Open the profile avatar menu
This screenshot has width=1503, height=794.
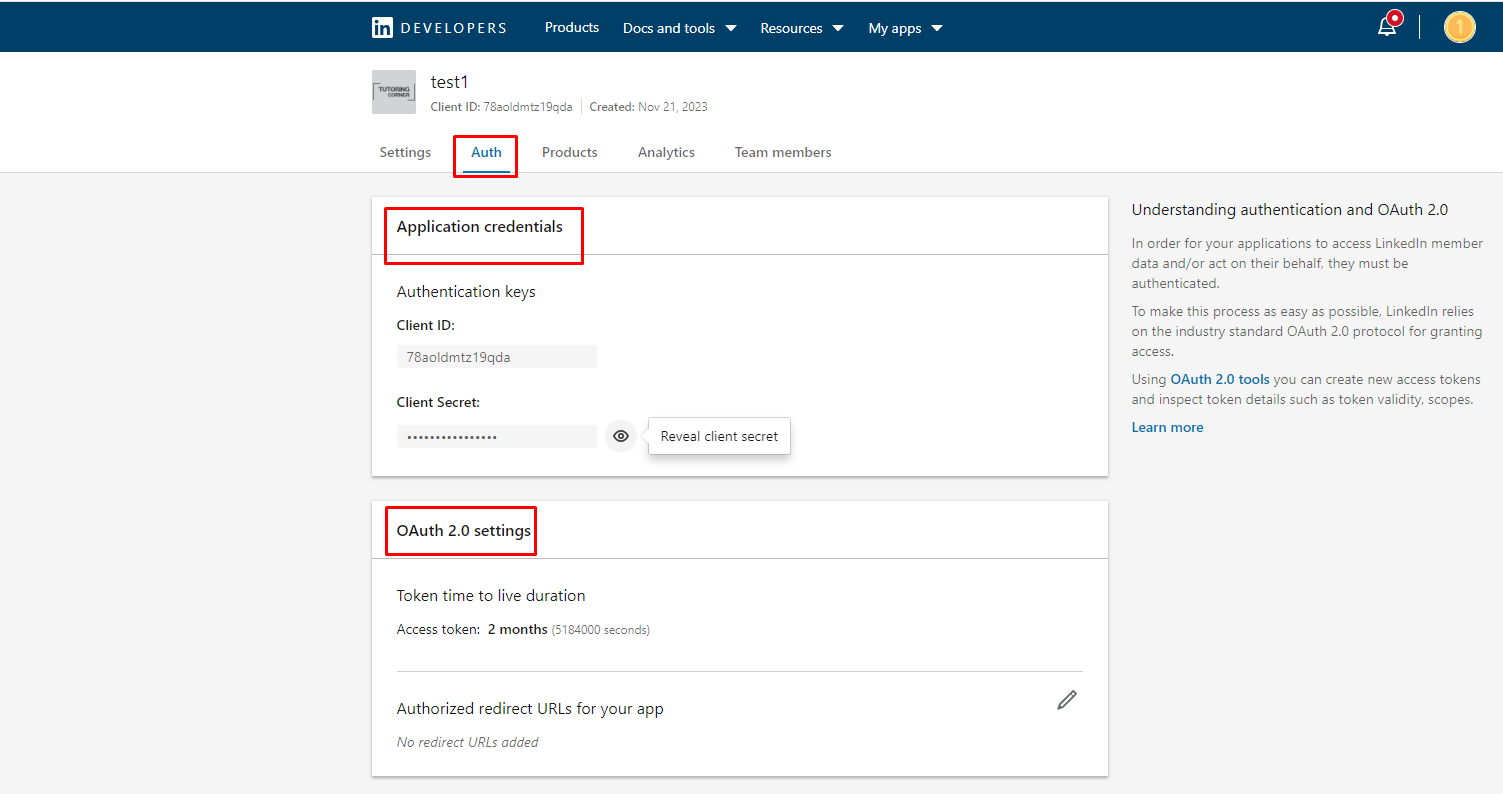(1459, 26)
